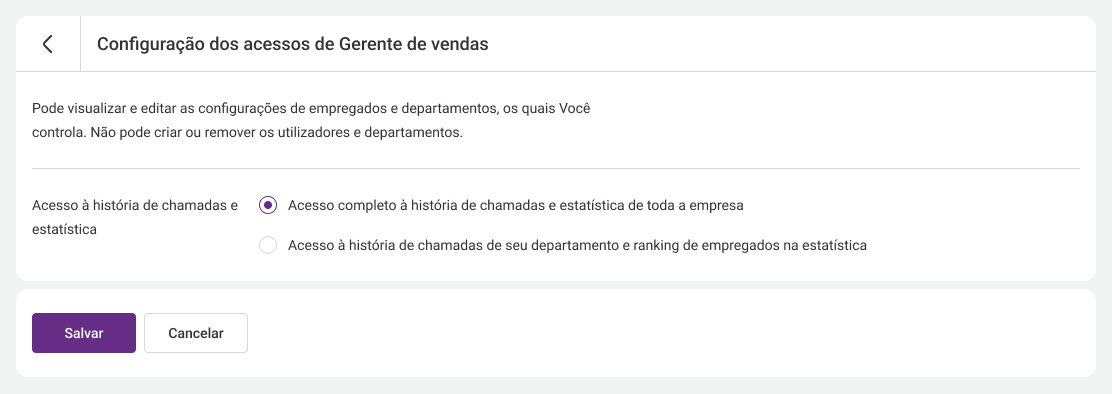Click the vertical separator beside the back arrow
Screen dimensions: 1112x394
81,44
